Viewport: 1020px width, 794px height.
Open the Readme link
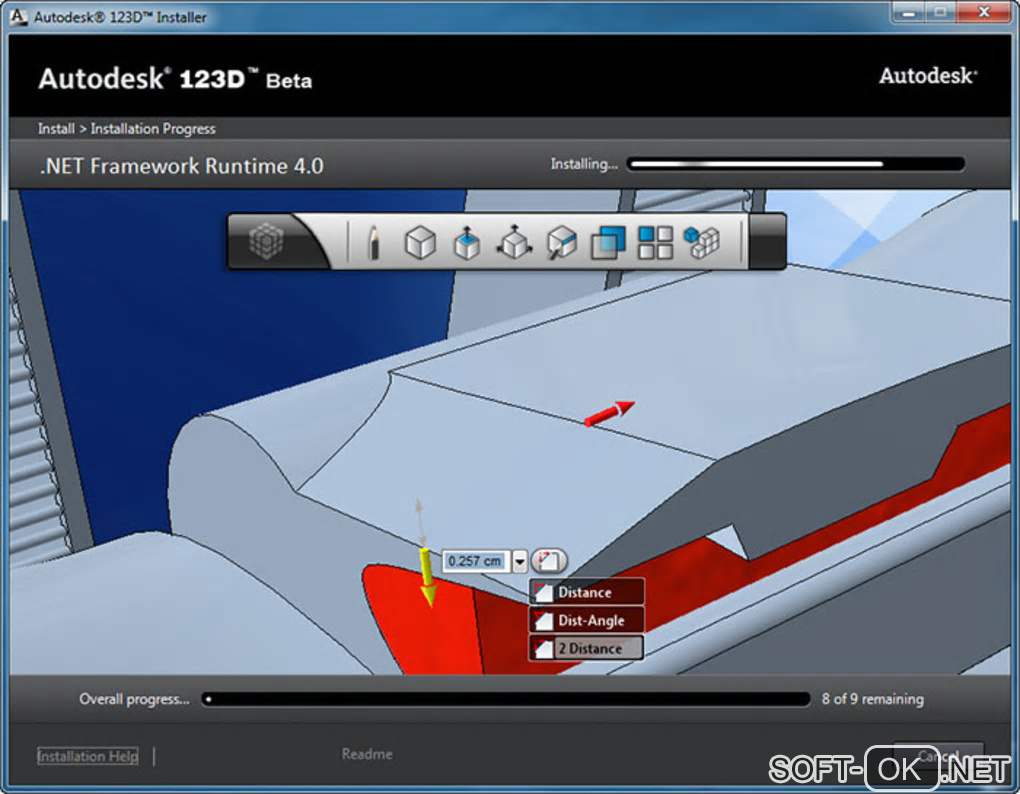367,754
